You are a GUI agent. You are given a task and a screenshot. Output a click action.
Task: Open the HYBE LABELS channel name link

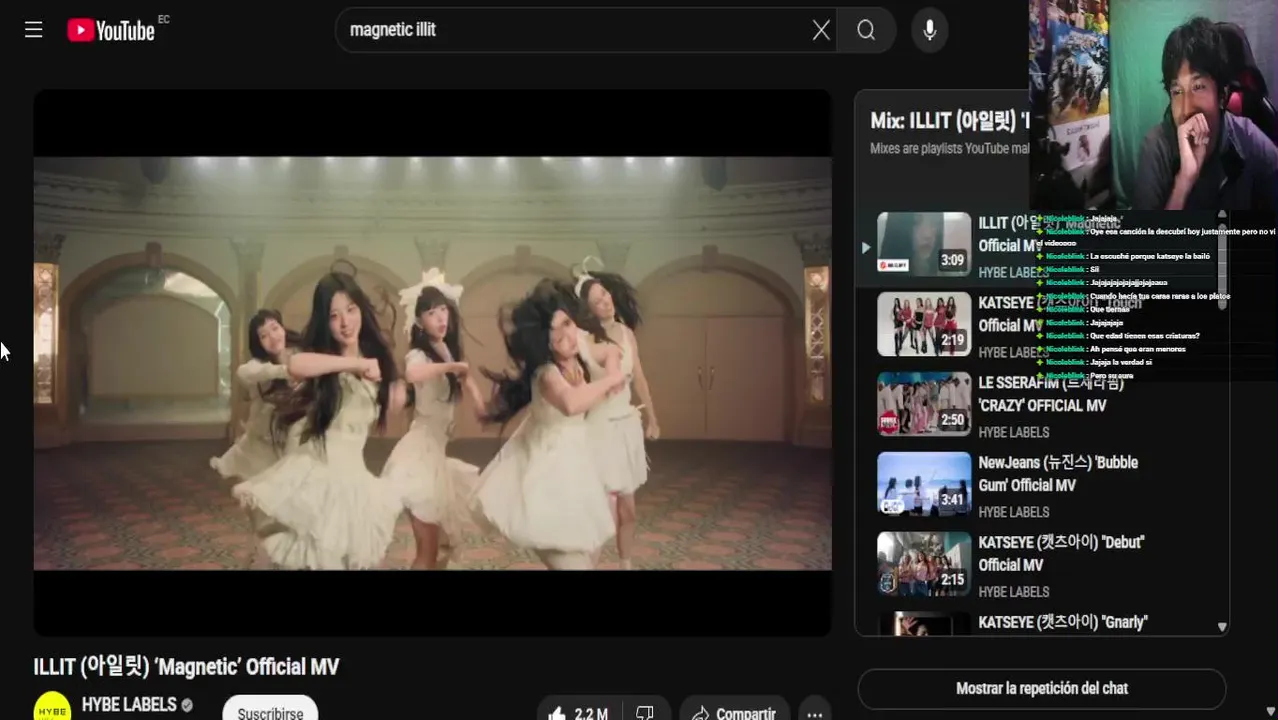[129, 704]
